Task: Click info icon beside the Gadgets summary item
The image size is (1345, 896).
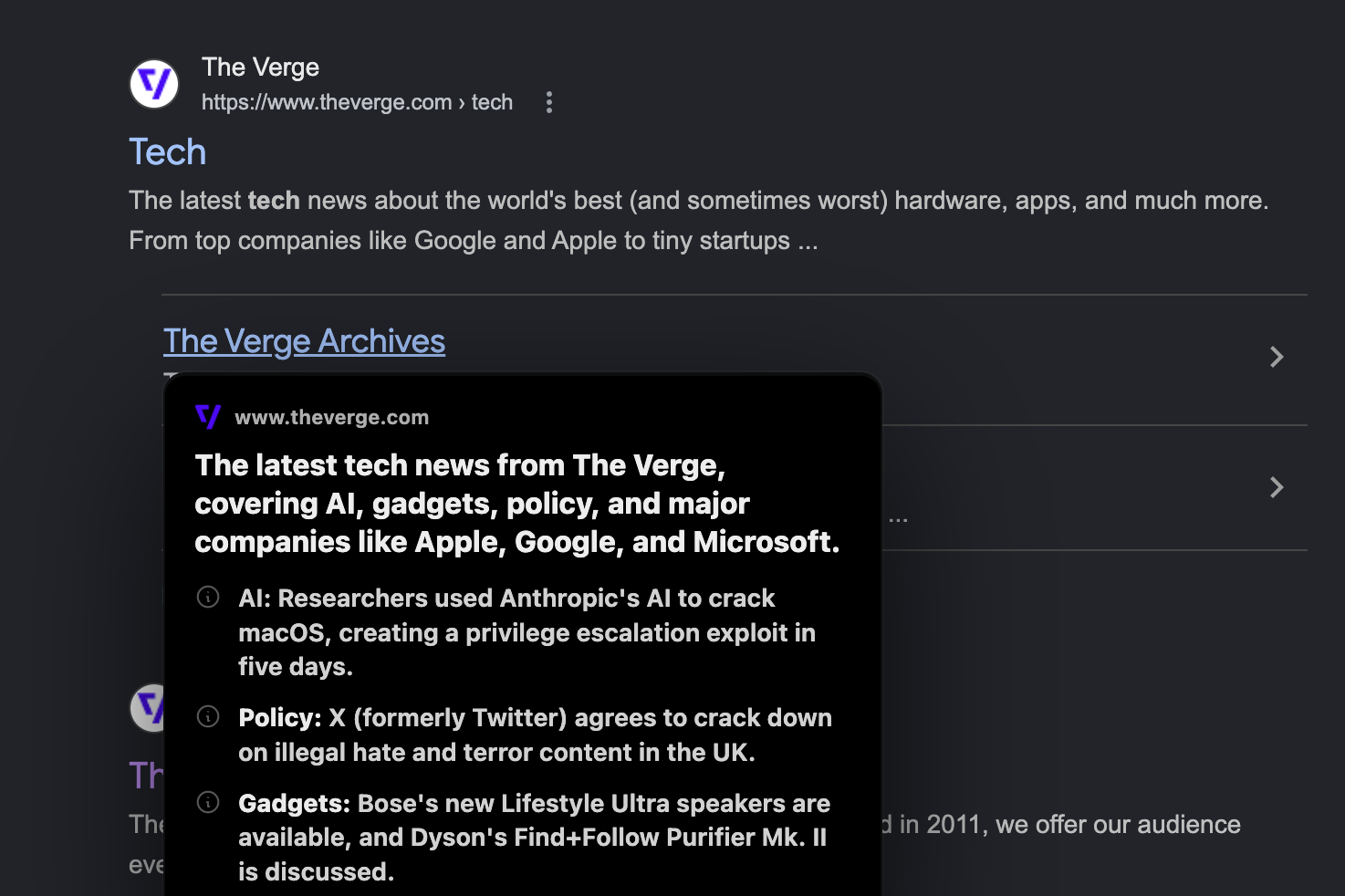Action: point(208,802)
